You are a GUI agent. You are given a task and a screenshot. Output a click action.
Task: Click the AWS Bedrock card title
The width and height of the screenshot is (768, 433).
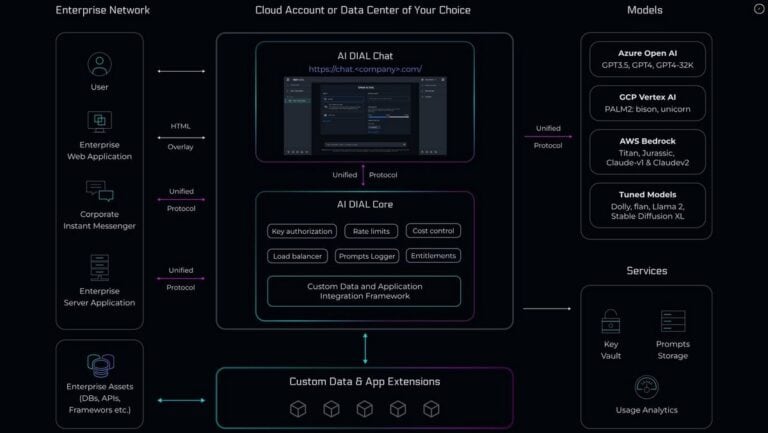pos(648,141)
